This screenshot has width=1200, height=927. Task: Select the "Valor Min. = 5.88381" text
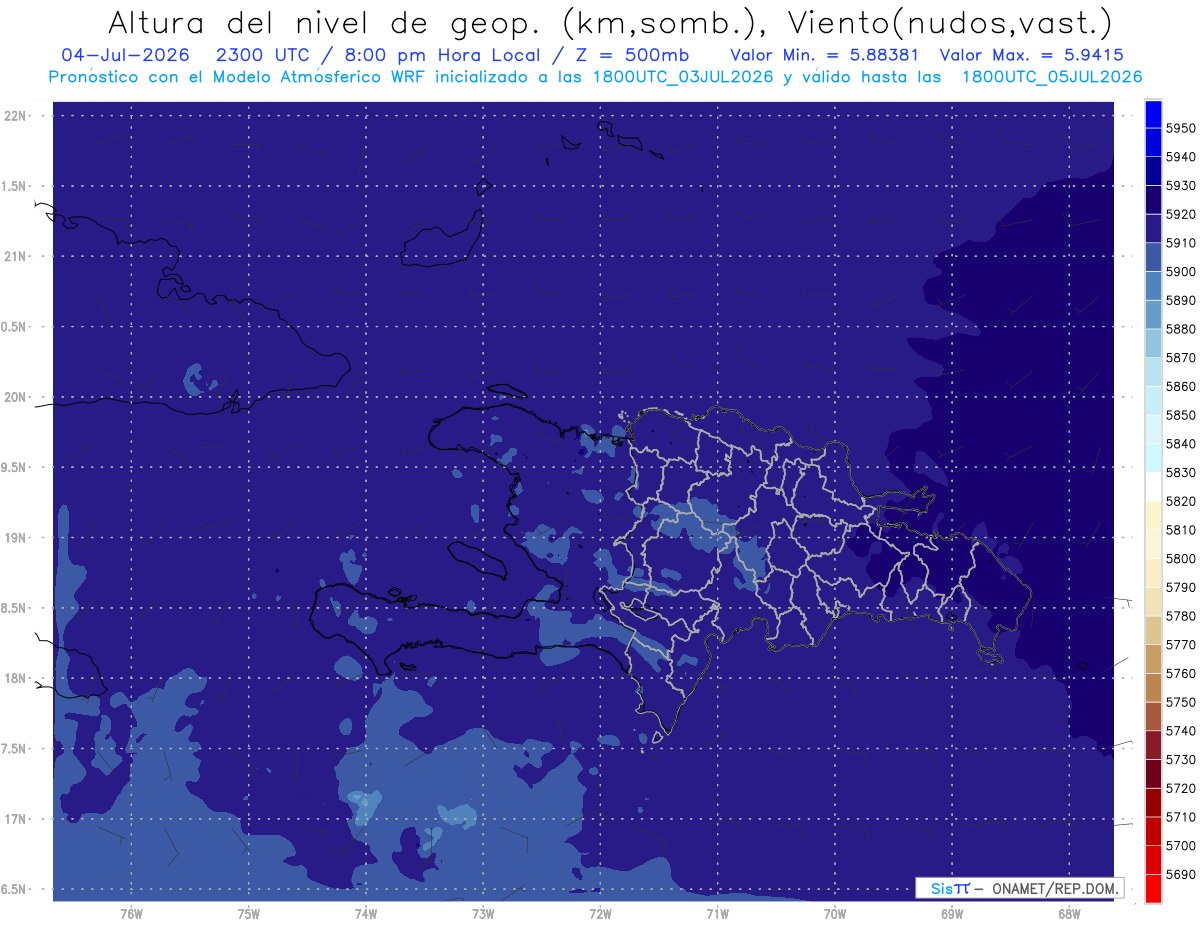tap(825, 56)
